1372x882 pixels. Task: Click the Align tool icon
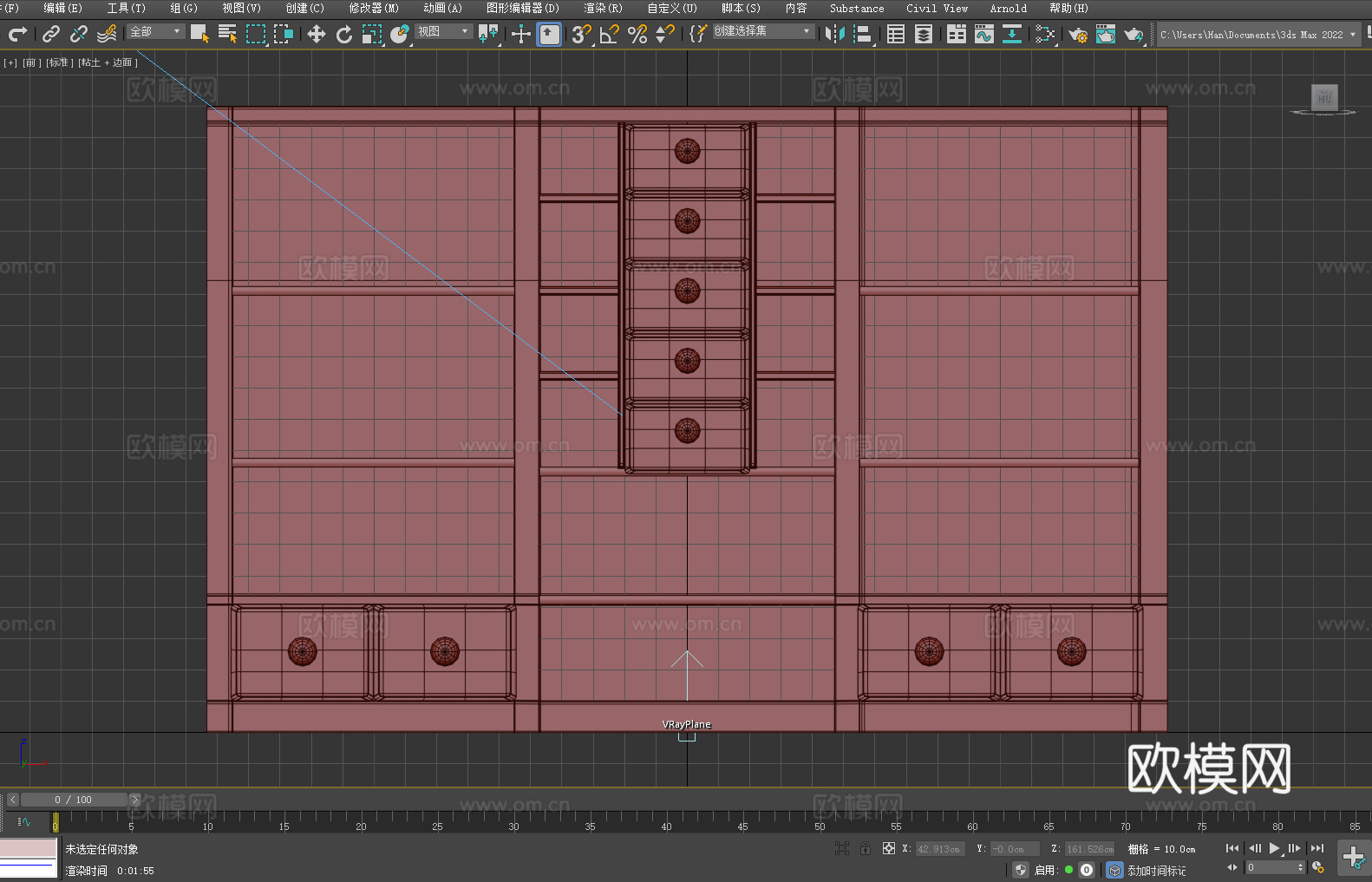pyautogui.click(x=863, y=34)
